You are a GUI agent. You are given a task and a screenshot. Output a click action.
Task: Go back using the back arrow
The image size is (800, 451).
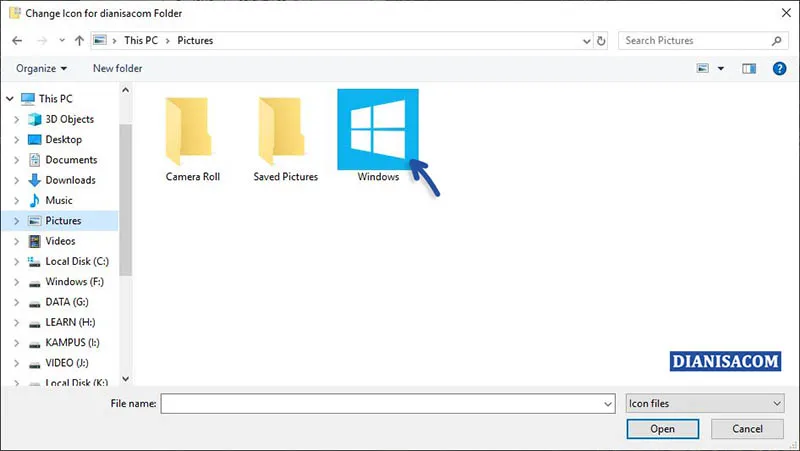pos(17,40)
